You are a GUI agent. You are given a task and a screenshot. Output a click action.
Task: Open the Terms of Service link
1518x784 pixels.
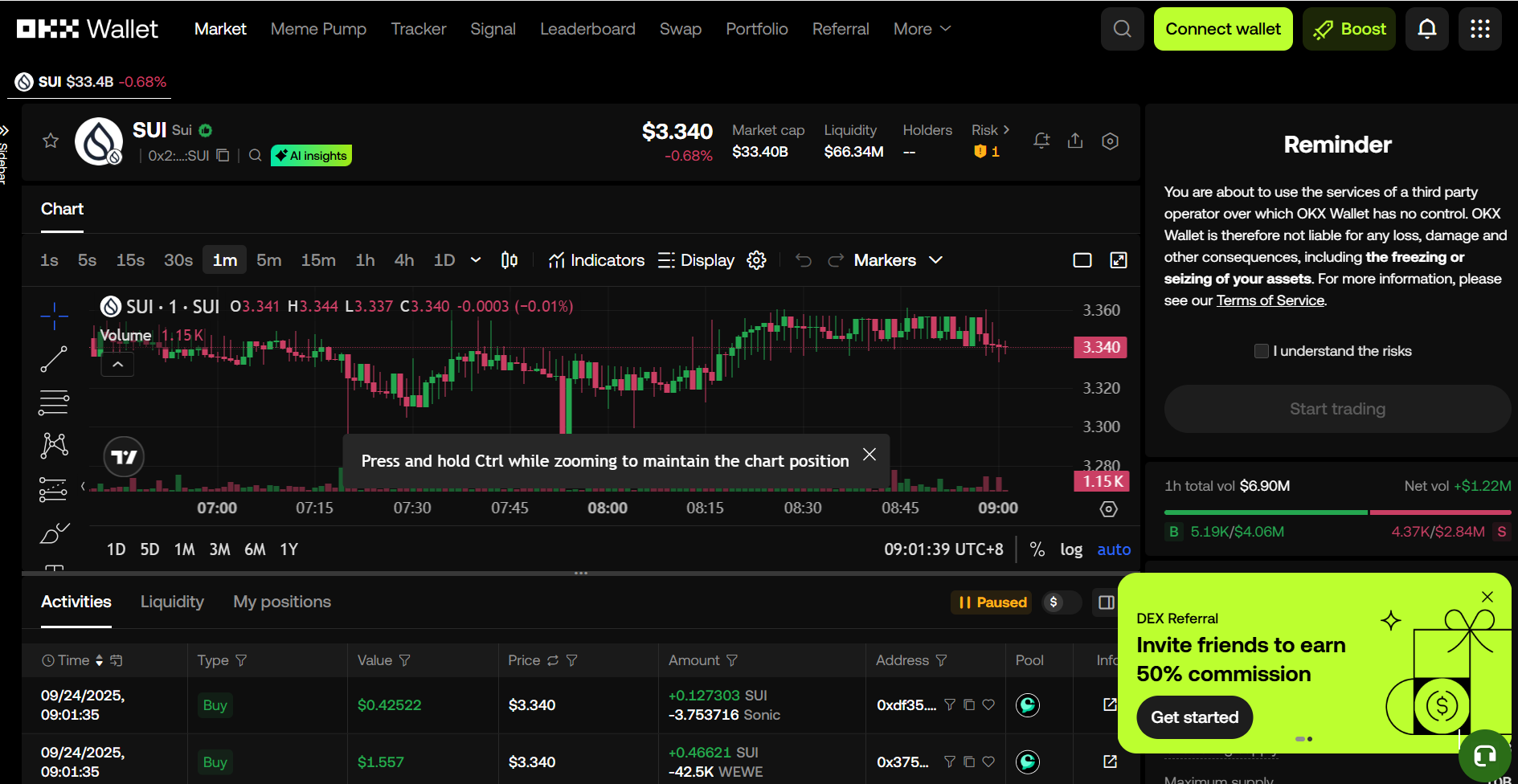1270,300
